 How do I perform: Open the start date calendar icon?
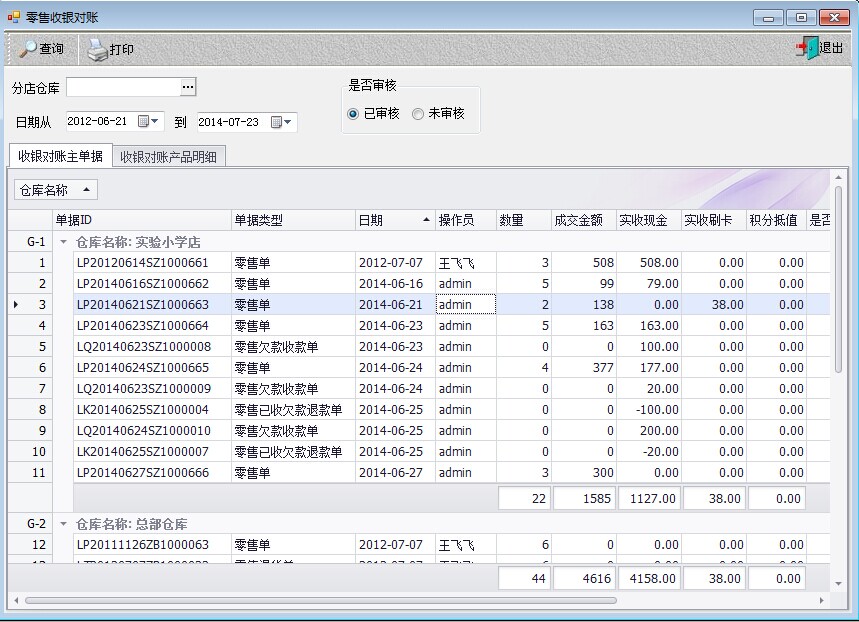pos(144,121)
